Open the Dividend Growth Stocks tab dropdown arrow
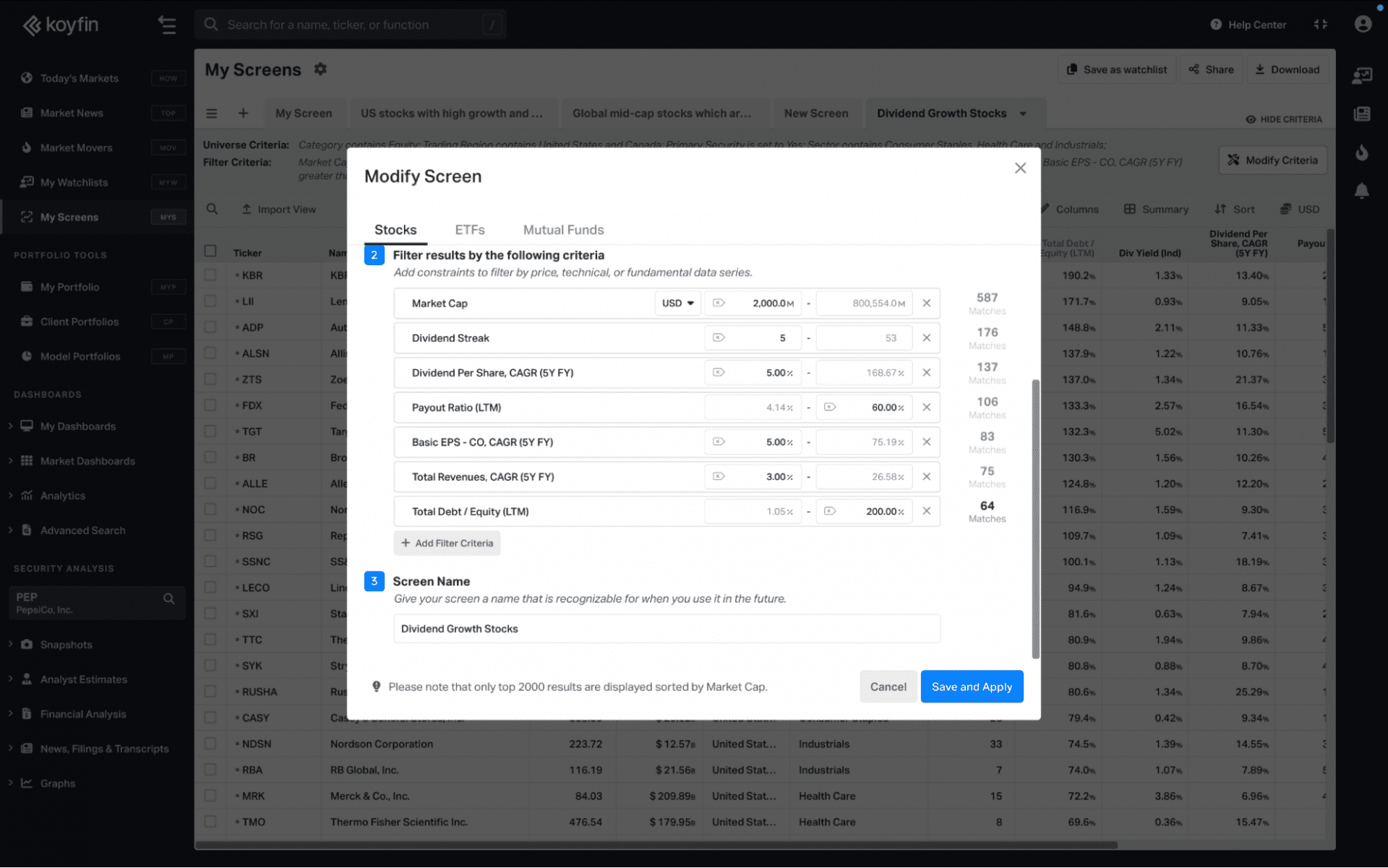Screen dimensions: 1388x868 point(1023,113)
